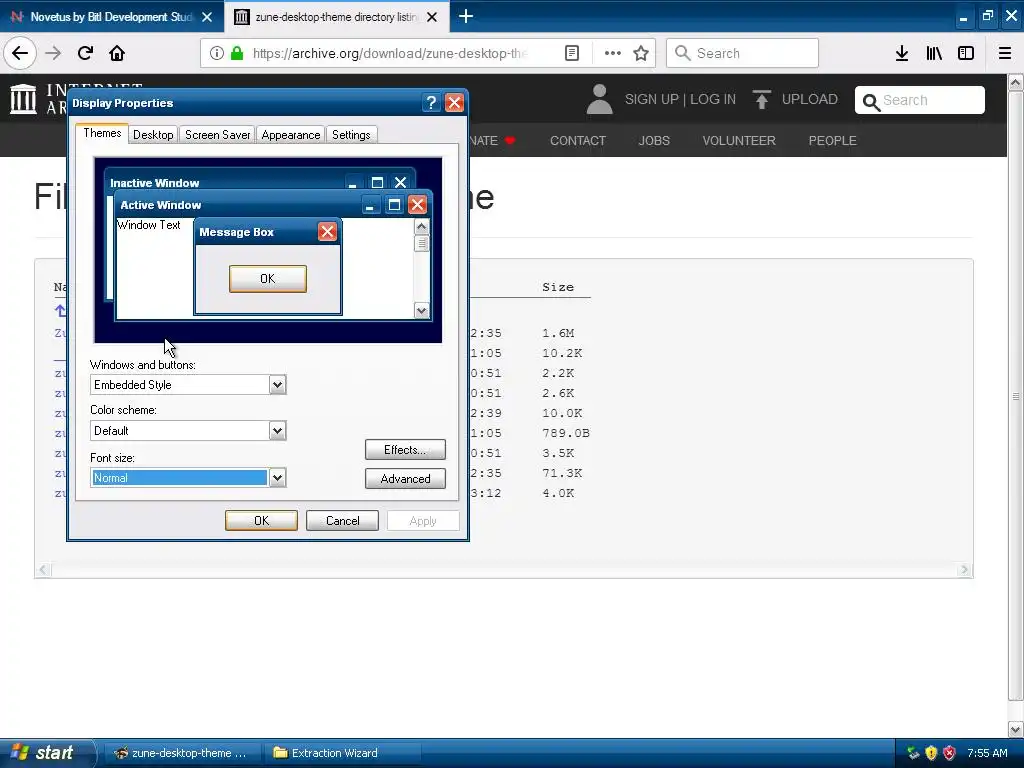Click the 71.3K size value
Image resolution: width=1024 pixels, height=768 pixels.
tap(562, 473)
